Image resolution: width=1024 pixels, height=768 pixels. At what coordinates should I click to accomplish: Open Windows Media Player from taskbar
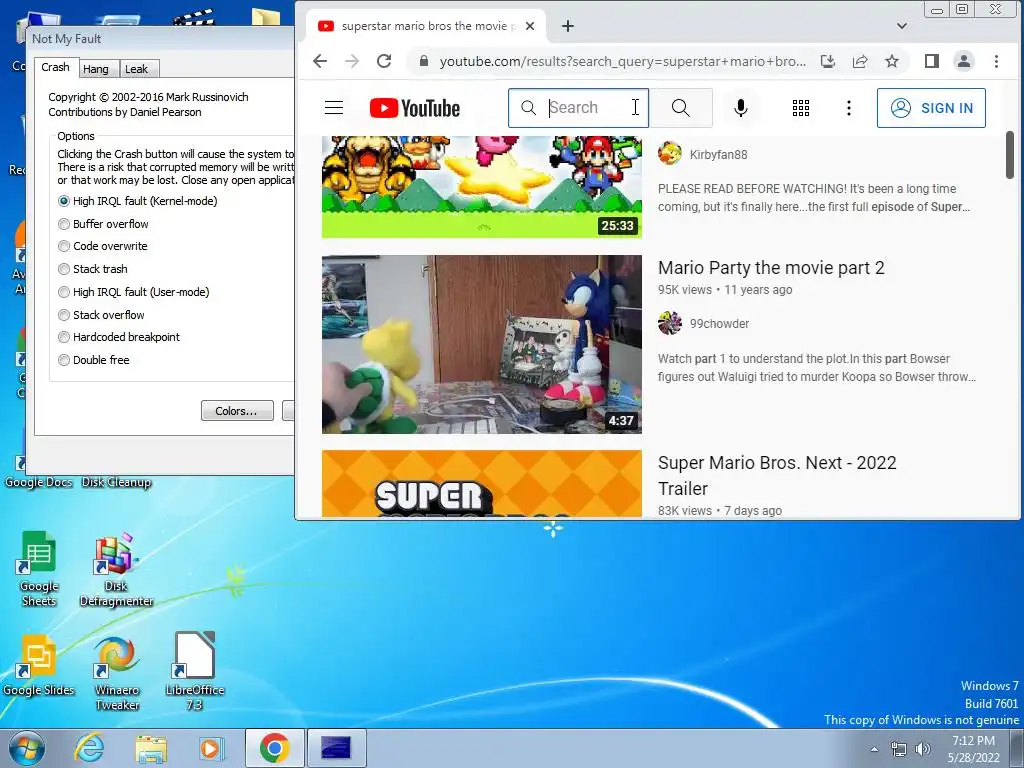tap(212, 748)
